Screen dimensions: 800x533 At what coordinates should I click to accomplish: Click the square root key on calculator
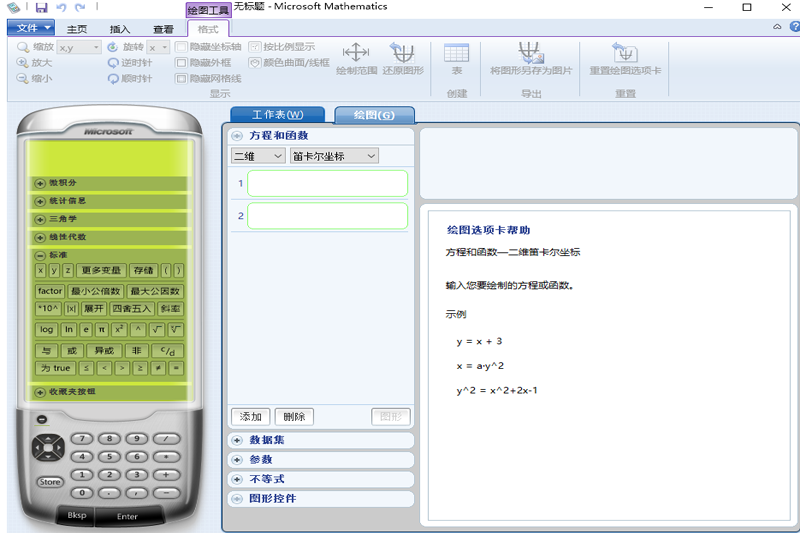point(157,329)
